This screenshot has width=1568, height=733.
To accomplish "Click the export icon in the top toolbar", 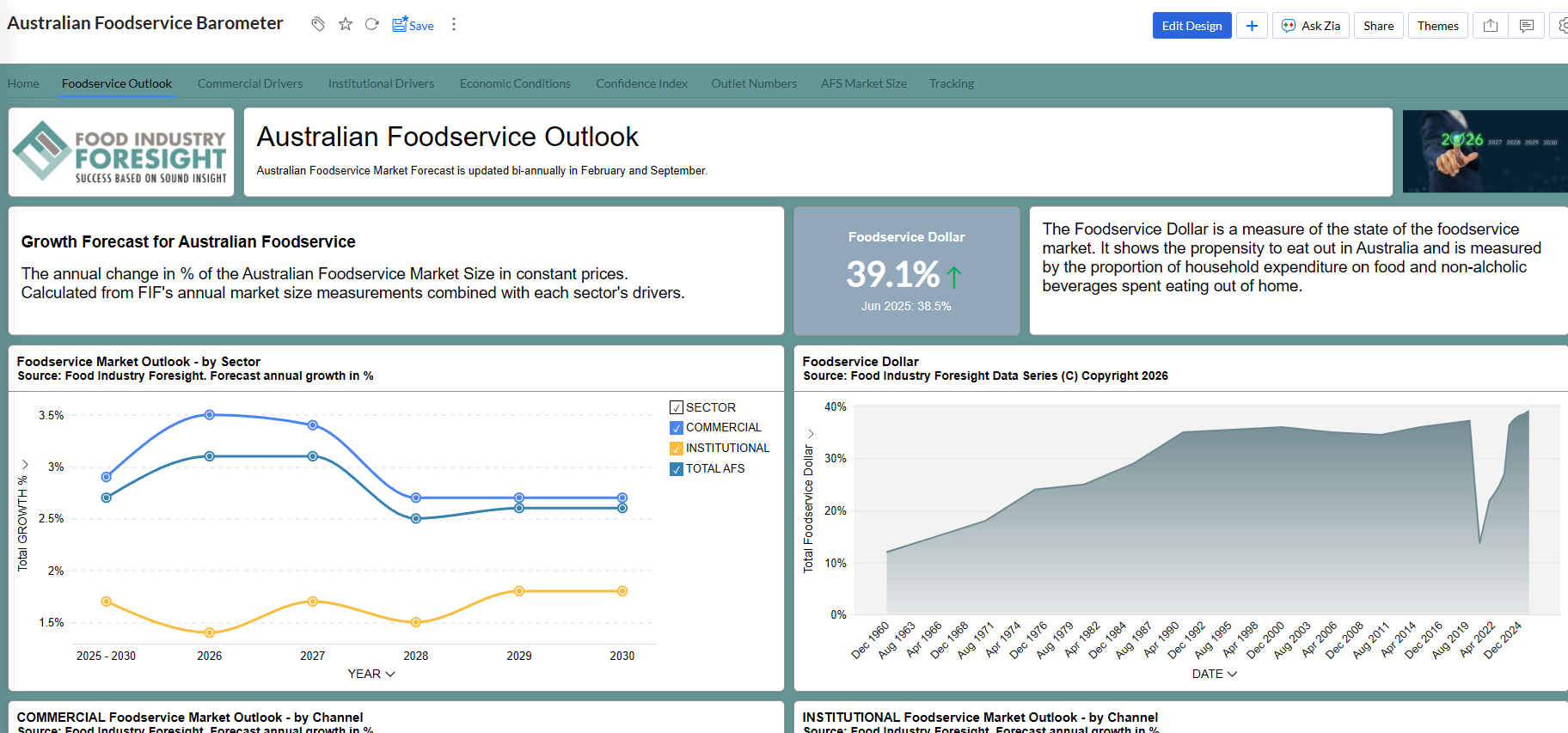I will point(1491,26).
